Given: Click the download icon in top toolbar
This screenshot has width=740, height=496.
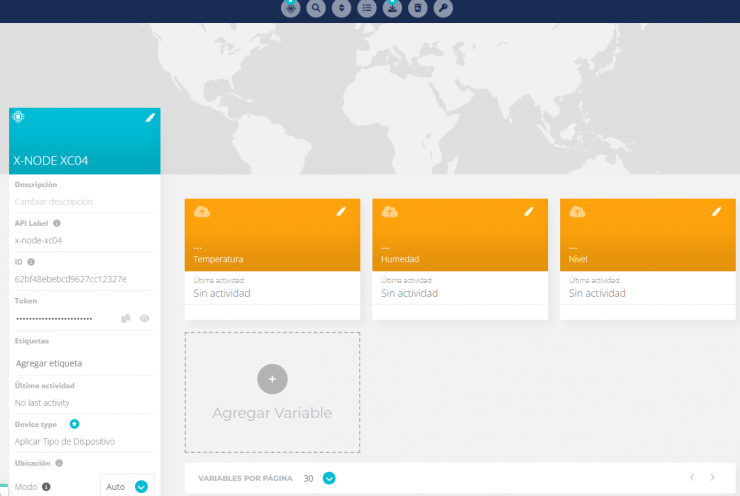Looking at the screenshot, I should pyautogui.click(x=392, y=8).
